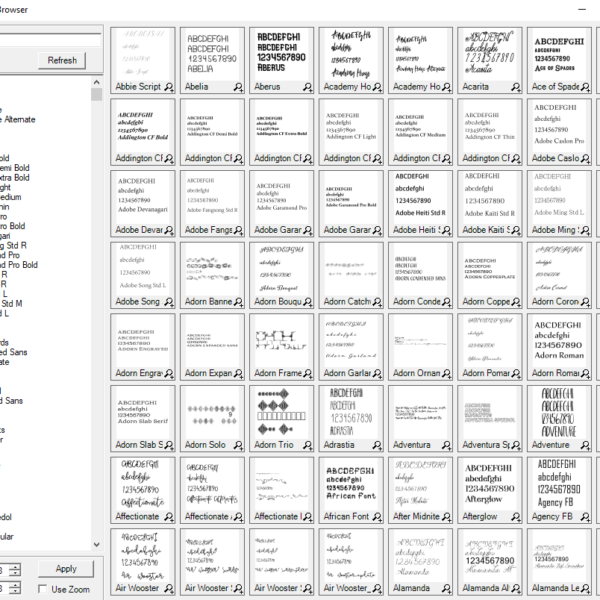This screenshot has width=600, height=600.
Task: Magnify the Adobe Ming Std sample
Action: (585, 230)
